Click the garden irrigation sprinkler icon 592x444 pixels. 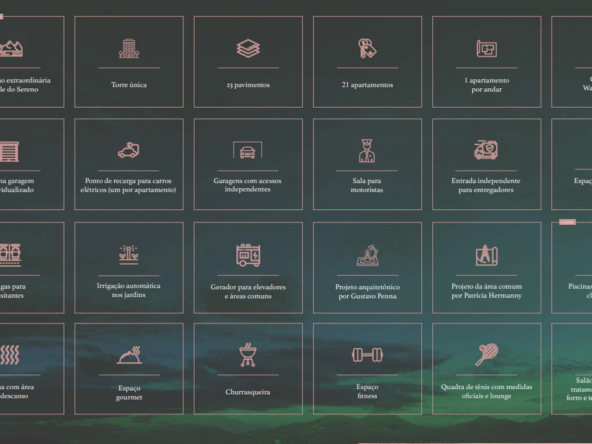129,255
